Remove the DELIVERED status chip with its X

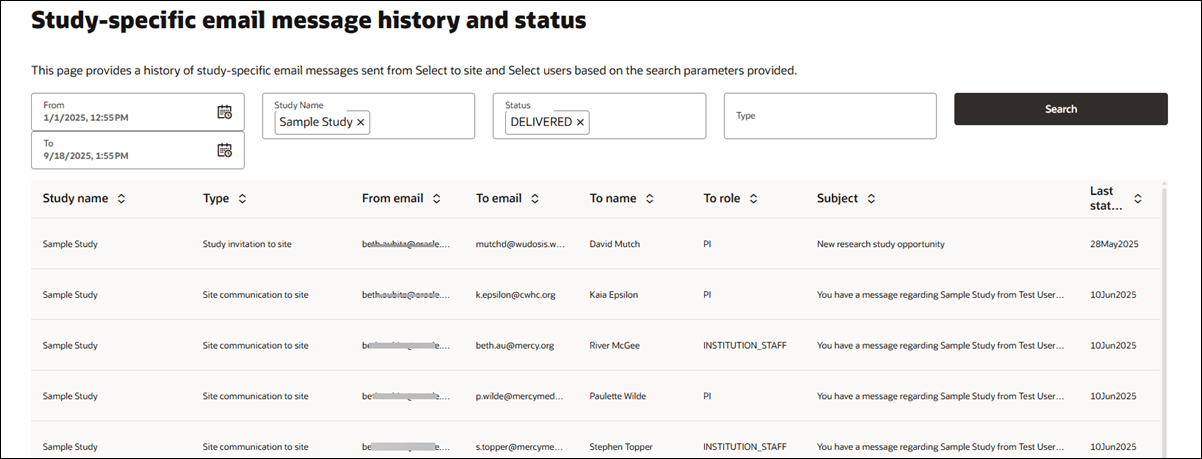pyautogui.click(x=580, y=122)
